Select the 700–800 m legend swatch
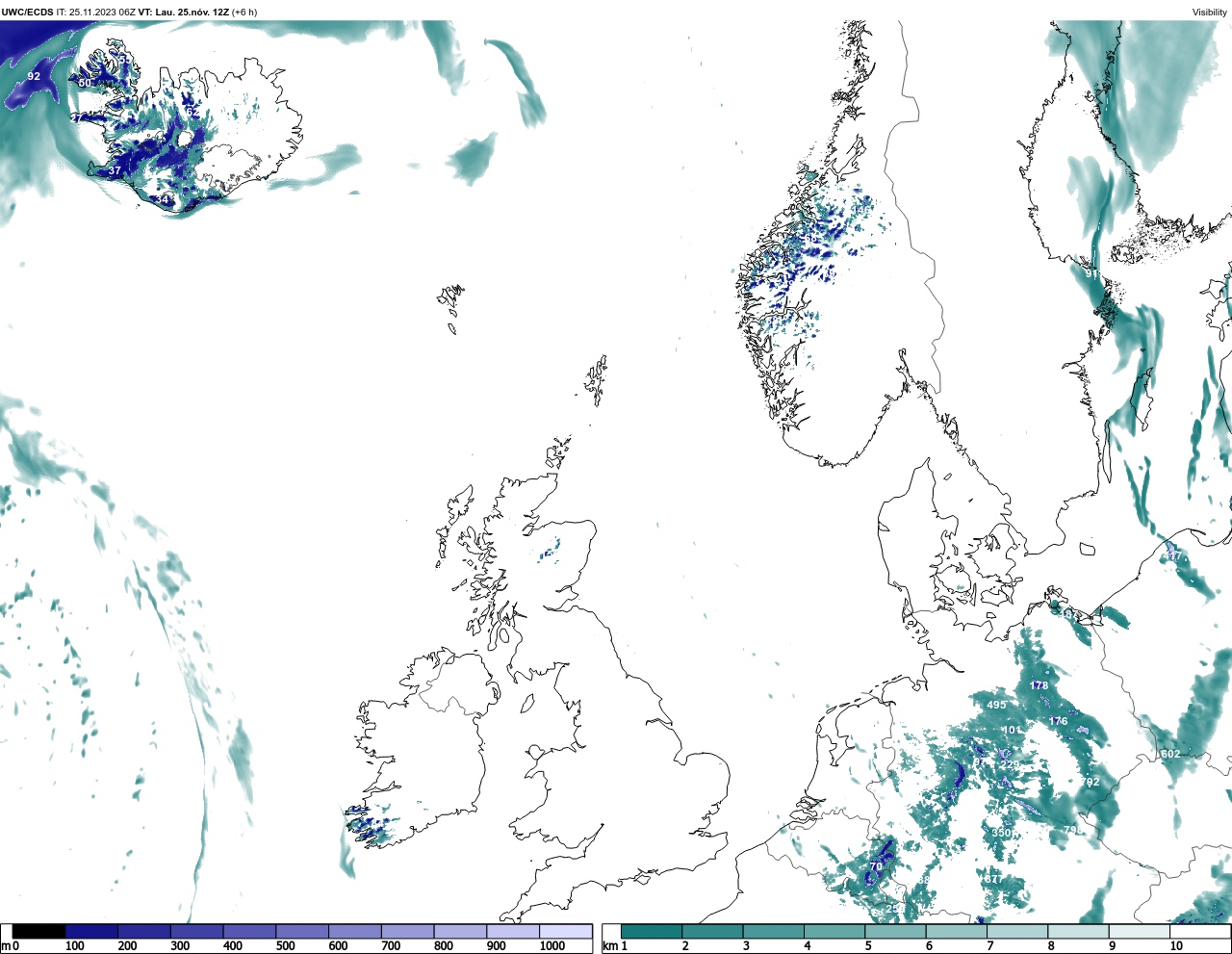The image size is (1232, 954). [x=407, y=932]
